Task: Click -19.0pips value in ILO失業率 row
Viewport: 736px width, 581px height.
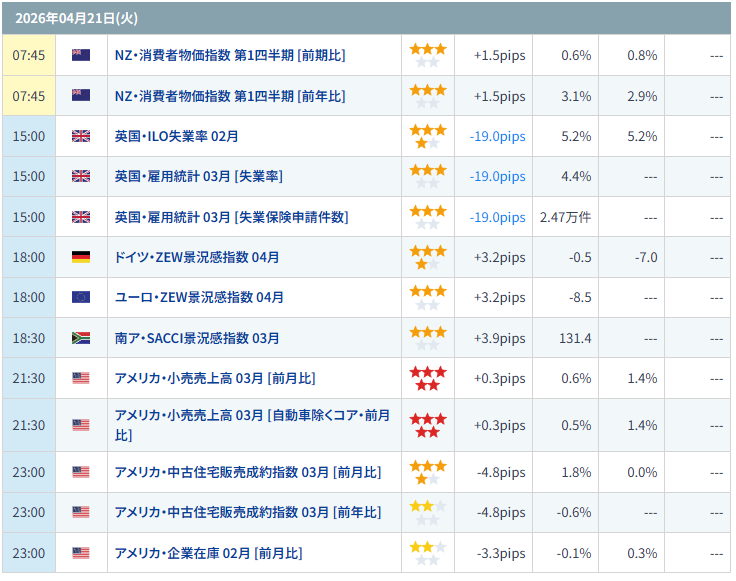Action: tap(497, 136)
